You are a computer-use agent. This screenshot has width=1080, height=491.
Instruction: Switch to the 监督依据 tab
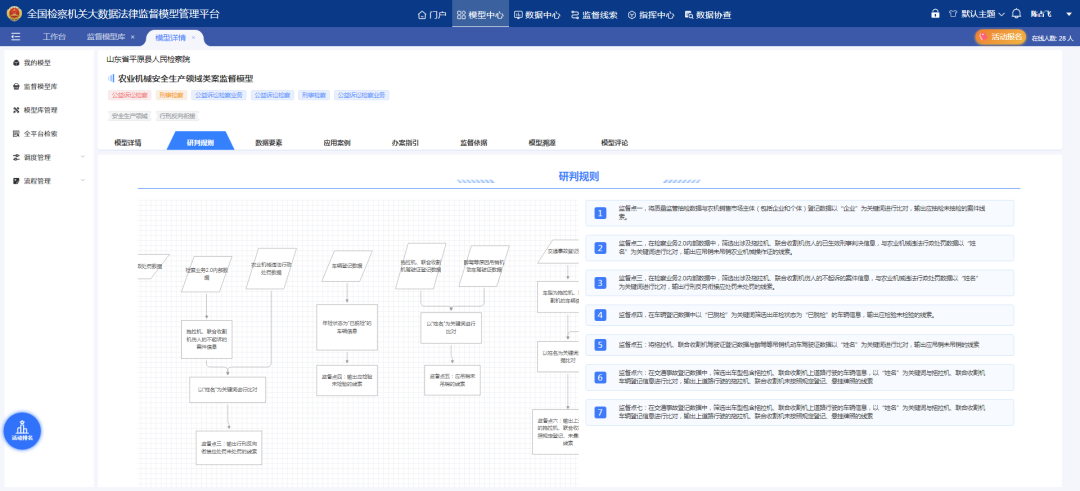point(473,143)
